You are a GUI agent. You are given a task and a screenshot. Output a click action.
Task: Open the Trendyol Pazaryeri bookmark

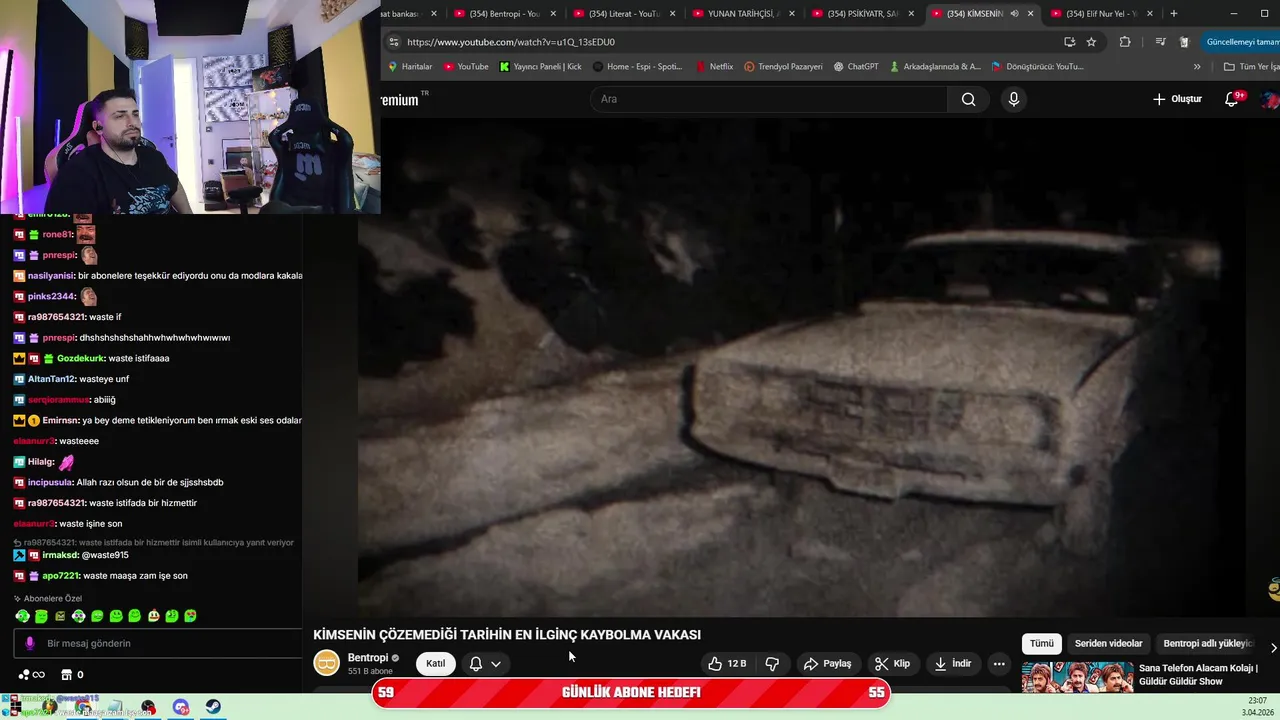click(783, 67)
